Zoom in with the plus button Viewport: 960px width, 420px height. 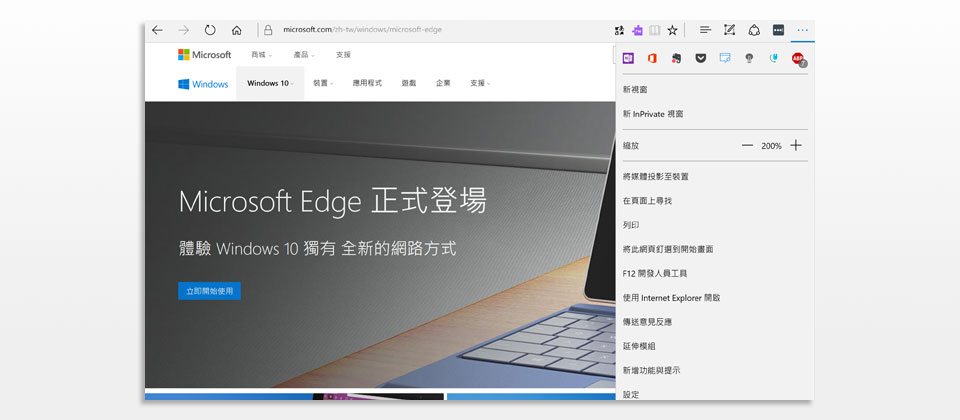click(x=795, y=146)
